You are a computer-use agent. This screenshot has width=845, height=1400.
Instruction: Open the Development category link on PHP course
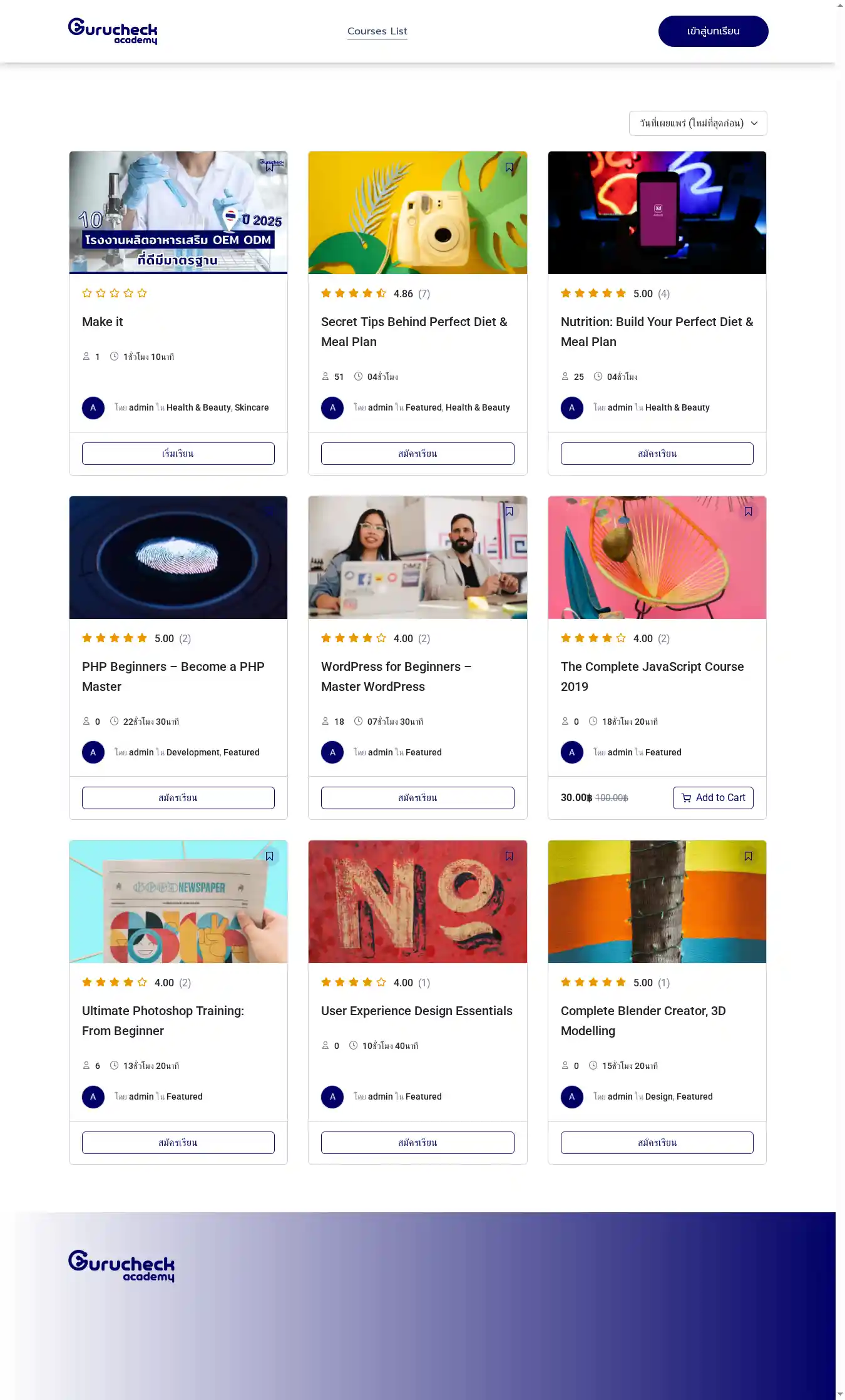pos(193,752)
